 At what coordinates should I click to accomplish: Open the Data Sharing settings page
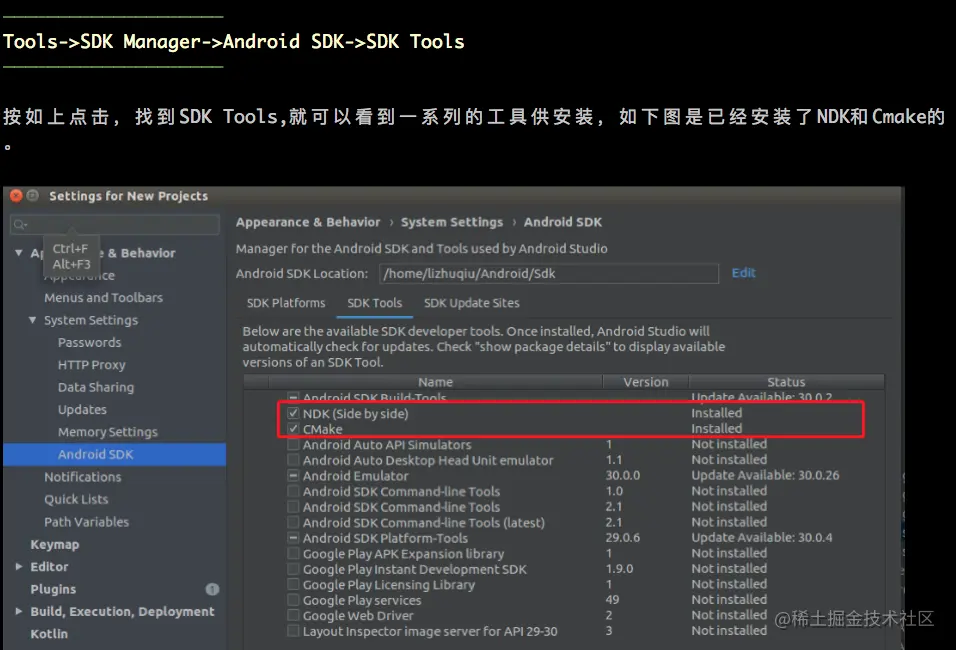(96, 387)
